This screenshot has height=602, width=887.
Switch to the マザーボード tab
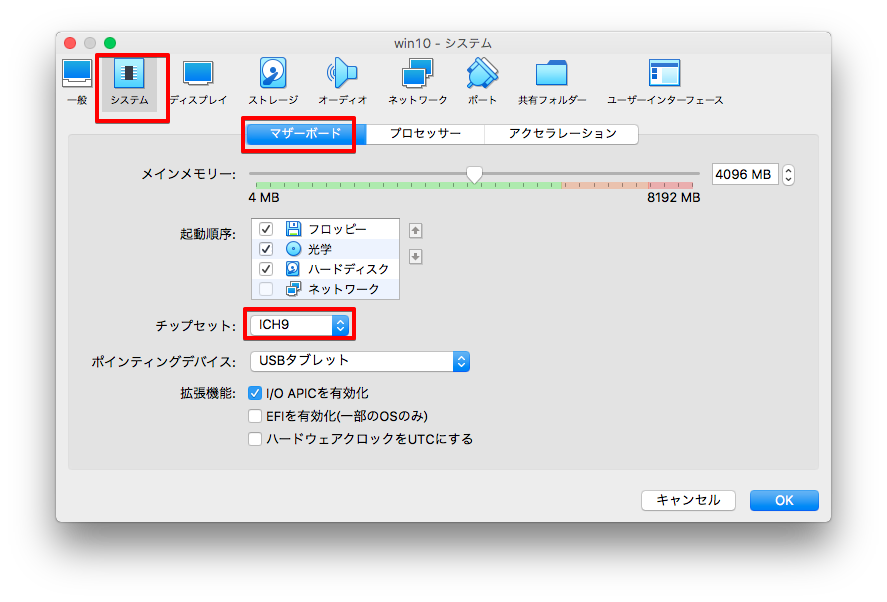pyautogui.click(x=305, y=134)
